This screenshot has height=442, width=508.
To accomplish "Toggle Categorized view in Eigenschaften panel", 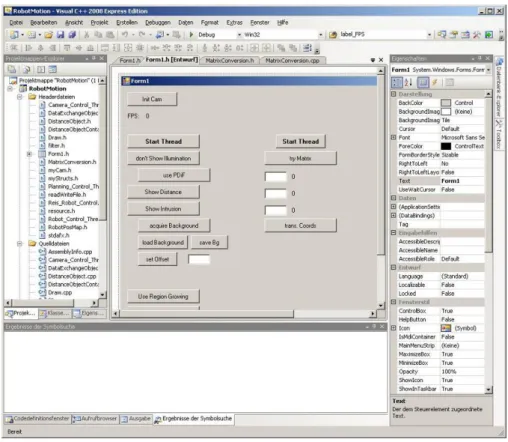I will tap(397, 82).
